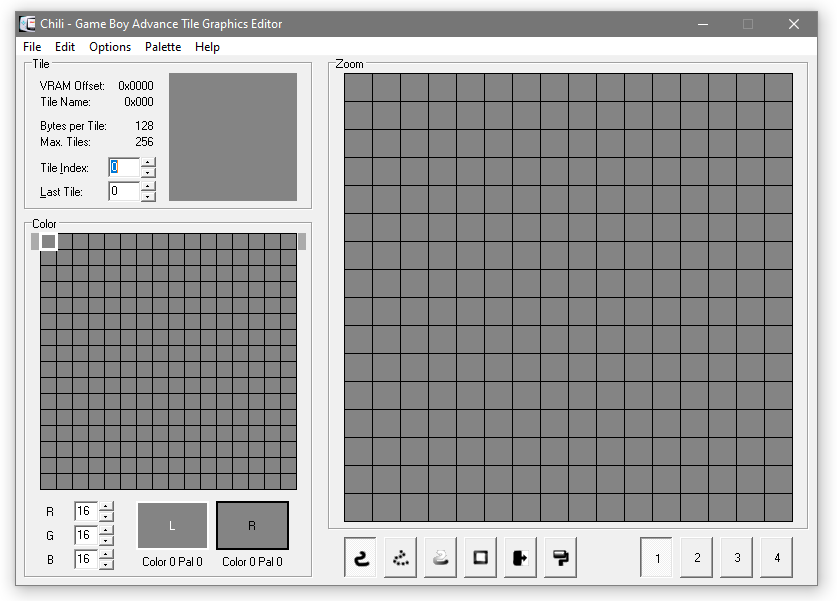
Task: Click the grayed-out shaded draw tool
Action: coord(441,557)
